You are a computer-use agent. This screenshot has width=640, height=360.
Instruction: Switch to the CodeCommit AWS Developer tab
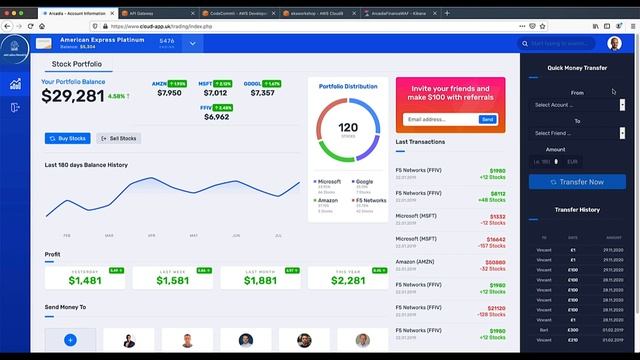[239, 13]
